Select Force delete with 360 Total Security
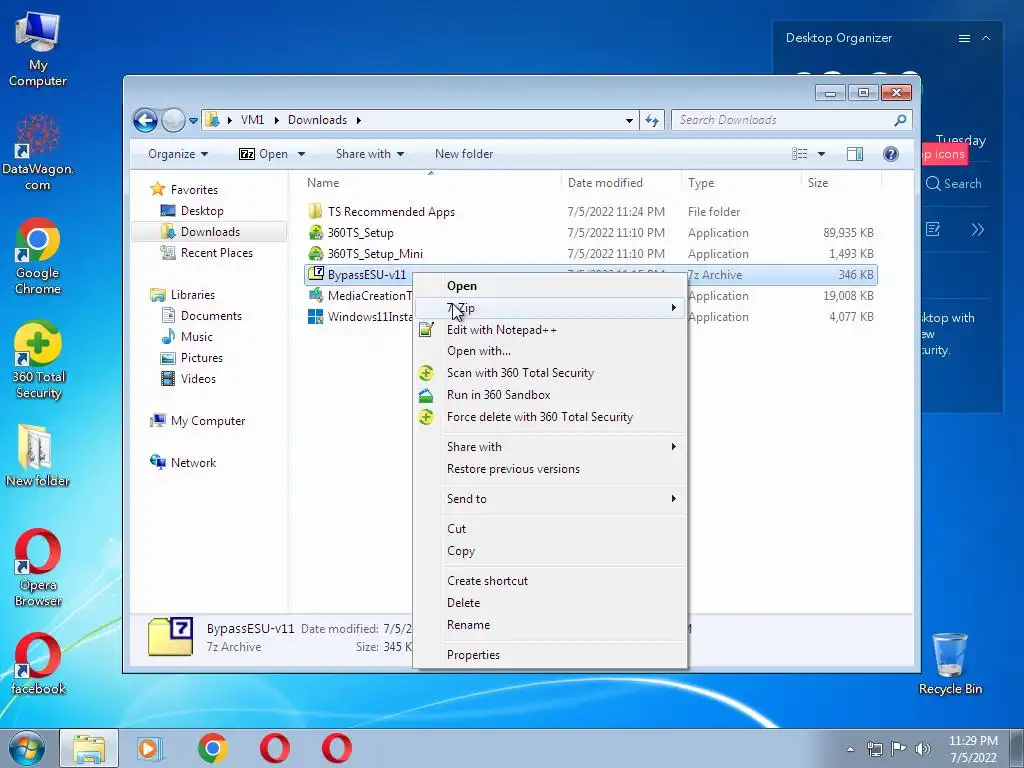 [550, 417]
